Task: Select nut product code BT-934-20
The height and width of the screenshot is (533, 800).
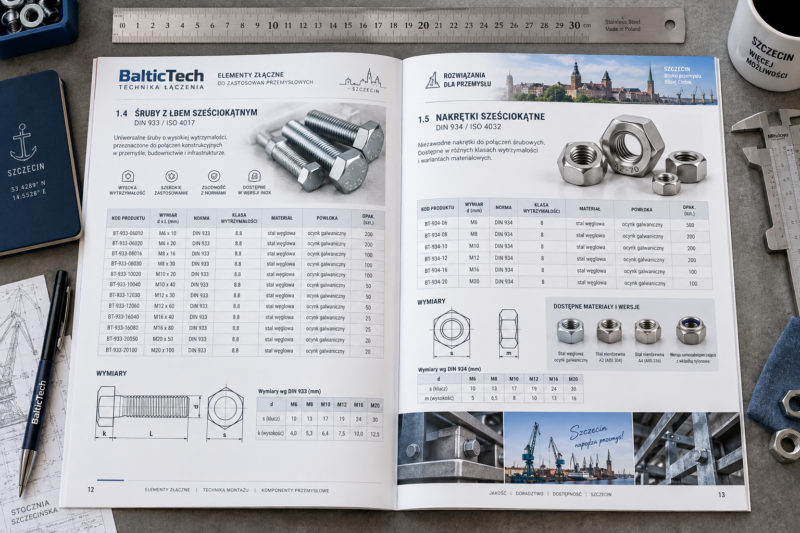Action: (x=436, y=282)
